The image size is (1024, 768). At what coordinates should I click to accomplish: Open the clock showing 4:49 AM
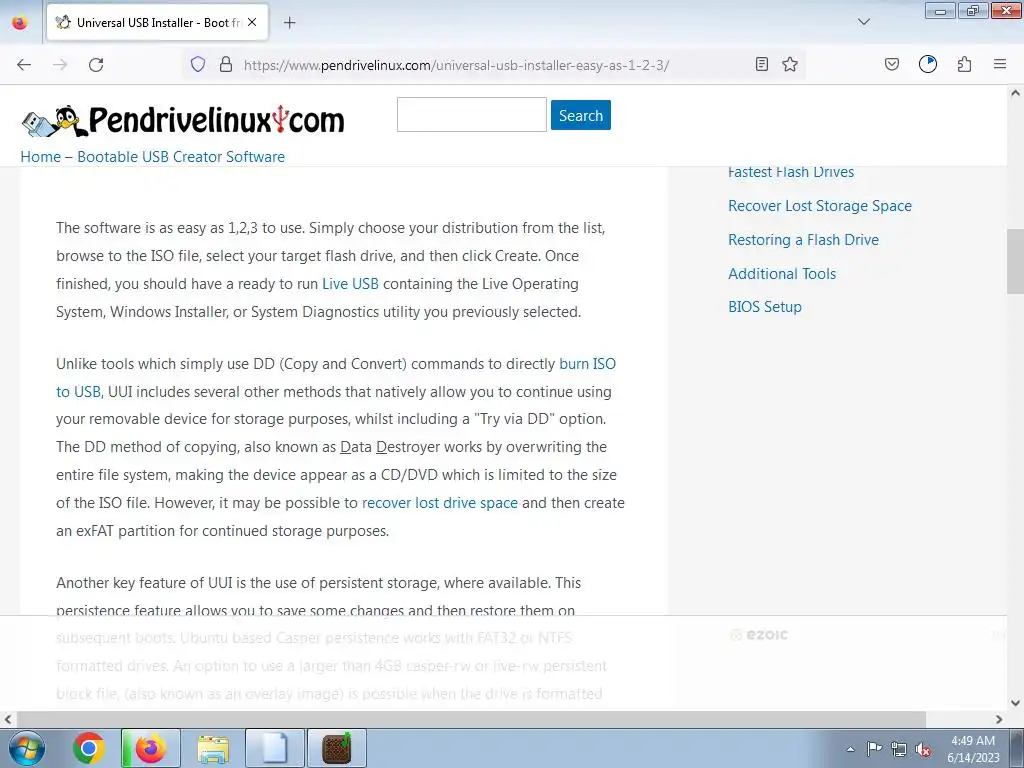(973, 749)
